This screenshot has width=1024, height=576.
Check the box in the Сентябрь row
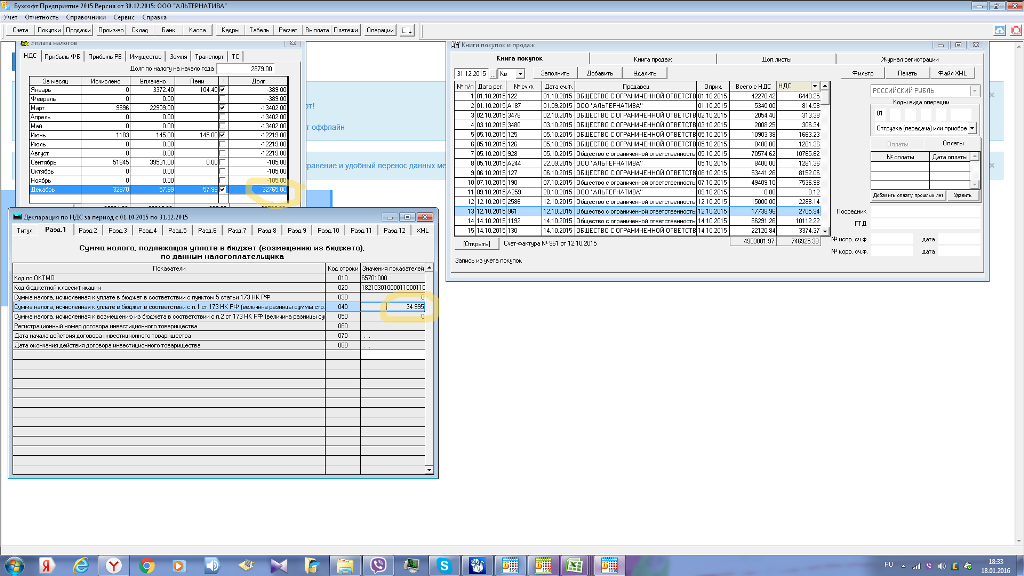(222, 162)
